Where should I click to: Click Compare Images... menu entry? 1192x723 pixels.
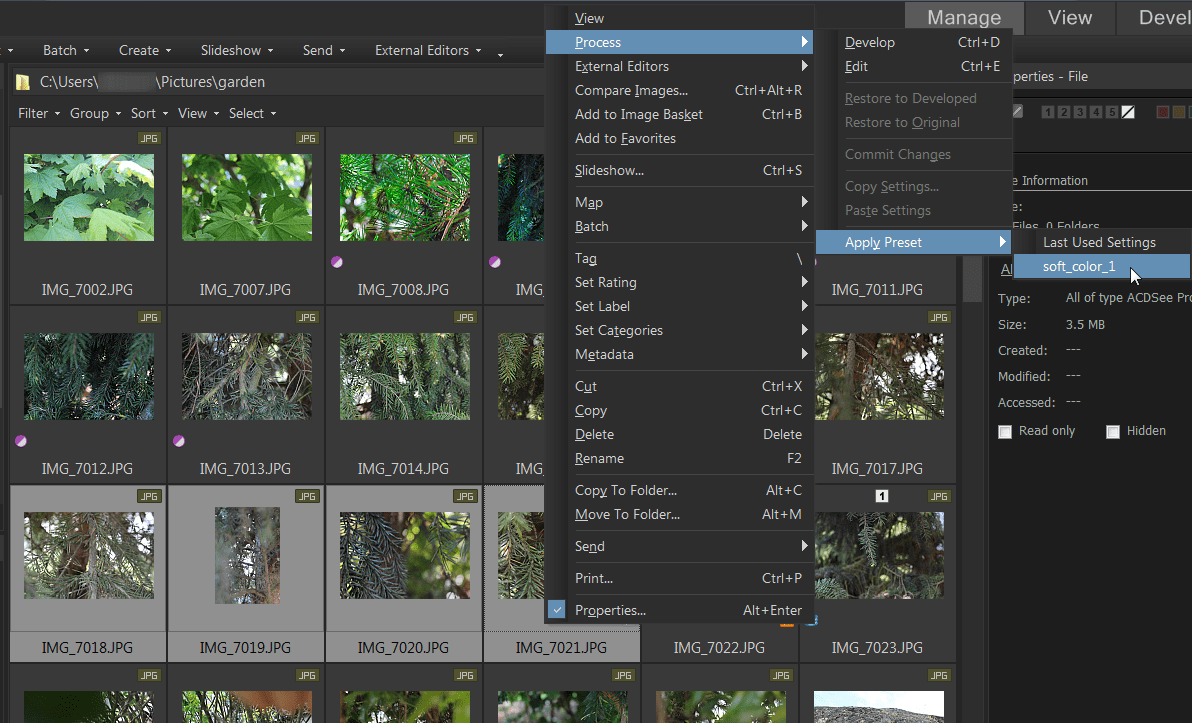coord(680,90)
